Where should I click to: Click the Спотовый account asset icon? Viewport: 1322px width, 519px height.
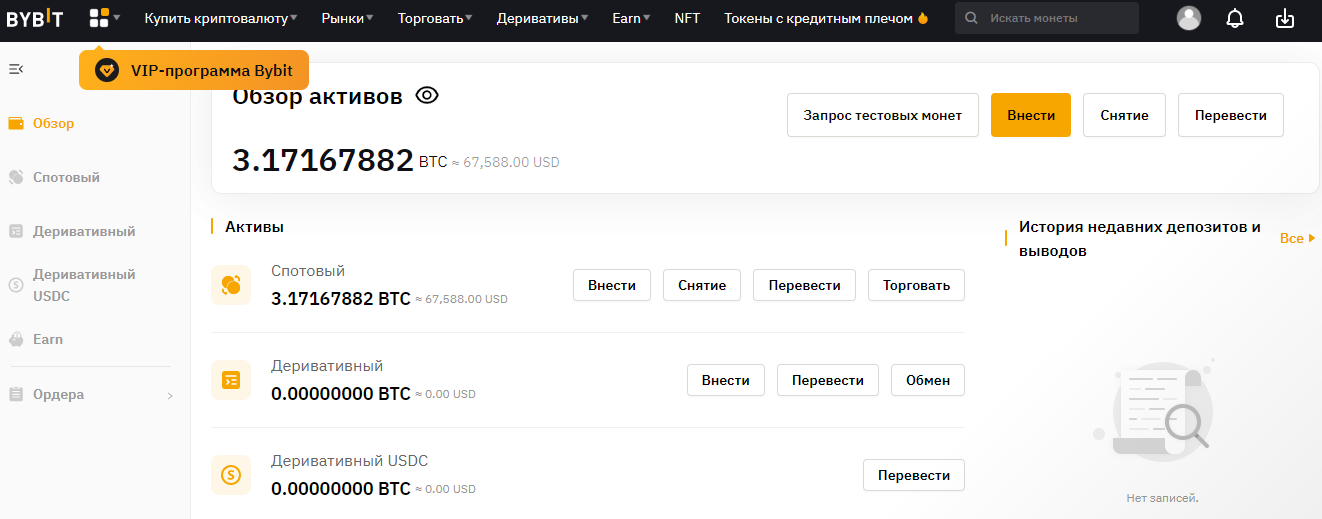coord(231,285)
